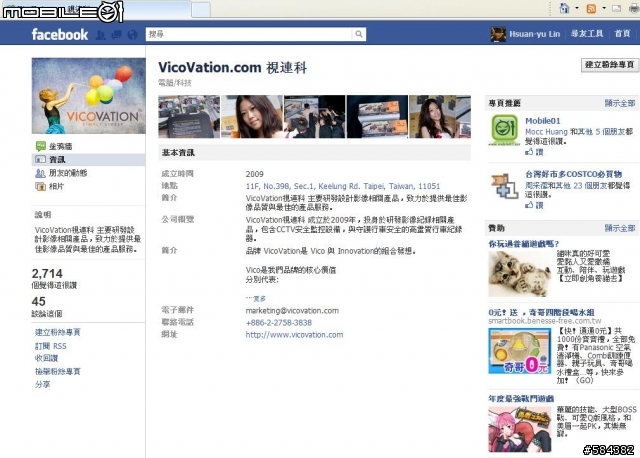Click 分享 share link
The height and width of the screenshot is (458, 640).
42,385
